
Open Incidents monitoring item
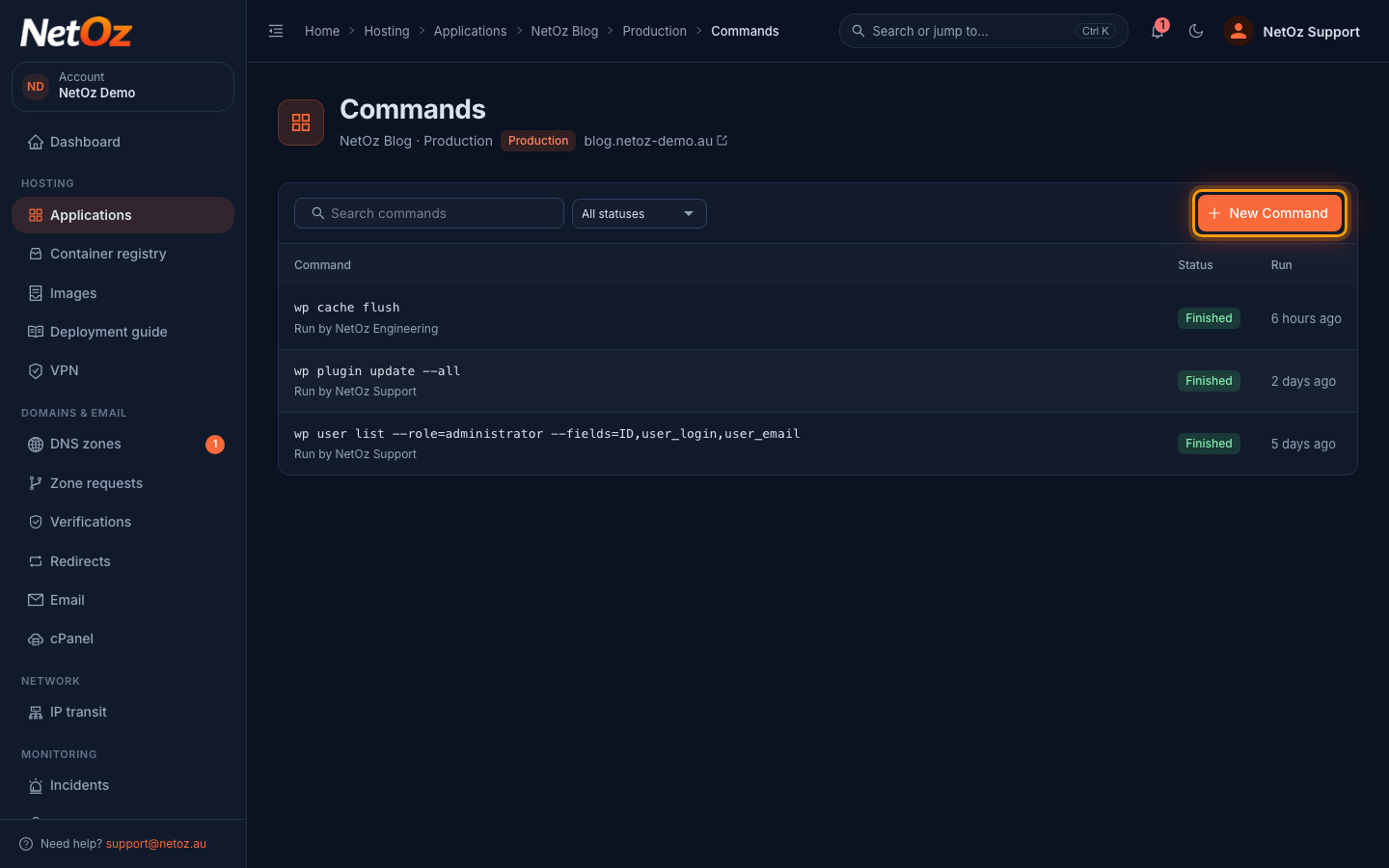click(x=123, y=785)
